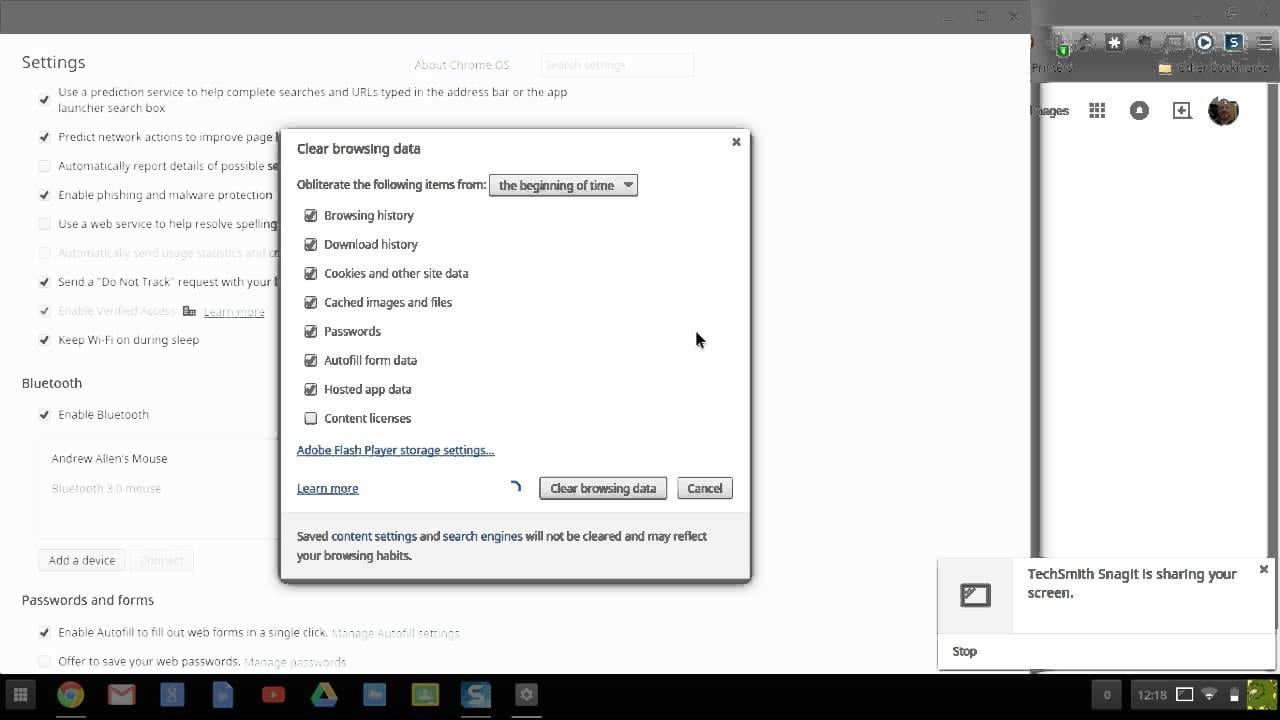The image size is (1280, 720).
Task: Open the Wi-Fi status icon
Action: coord(1210,695)
